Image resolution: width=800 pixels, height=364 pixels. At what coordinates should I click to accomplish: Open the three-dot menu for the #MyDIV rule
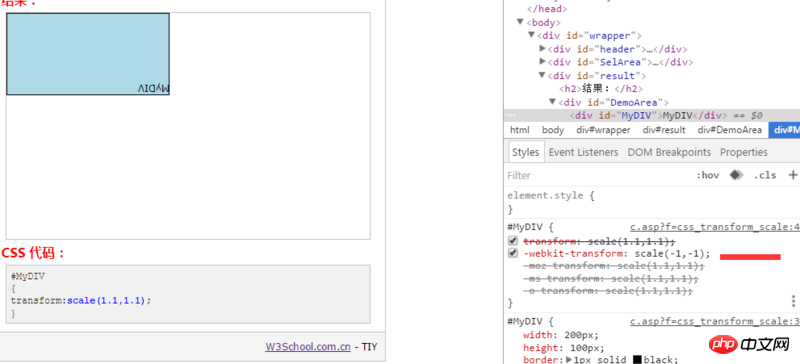pyautogui.click(x=793, y=301)
